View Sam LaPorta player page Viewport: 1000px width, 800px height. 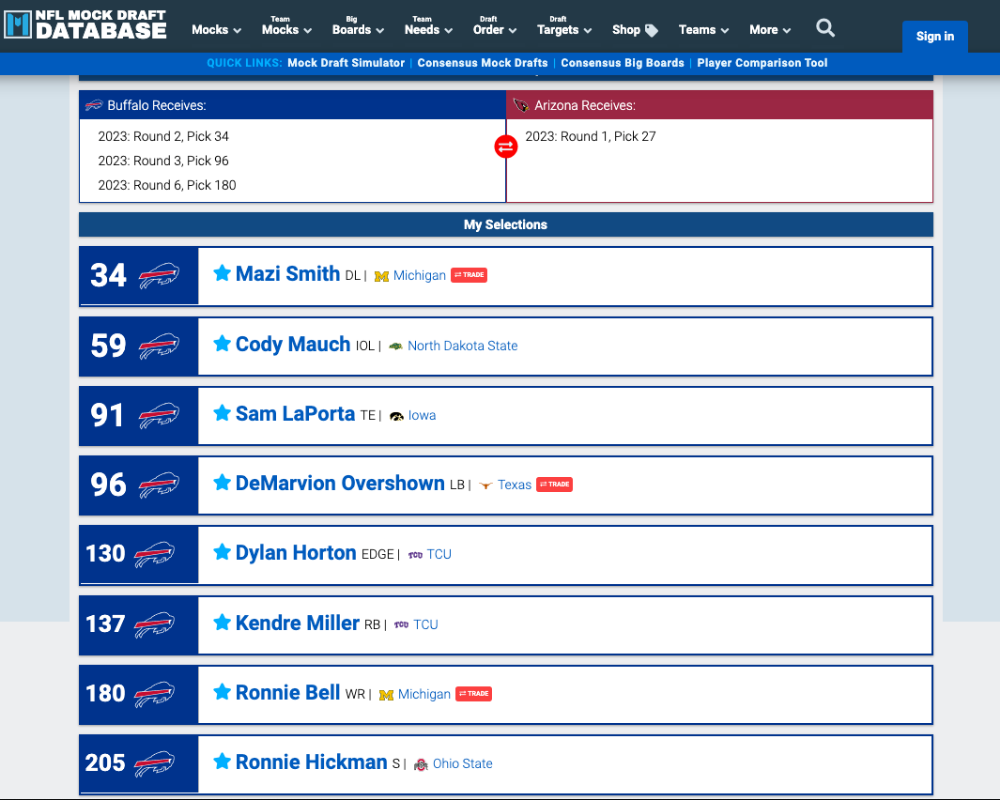click(295, 413)
